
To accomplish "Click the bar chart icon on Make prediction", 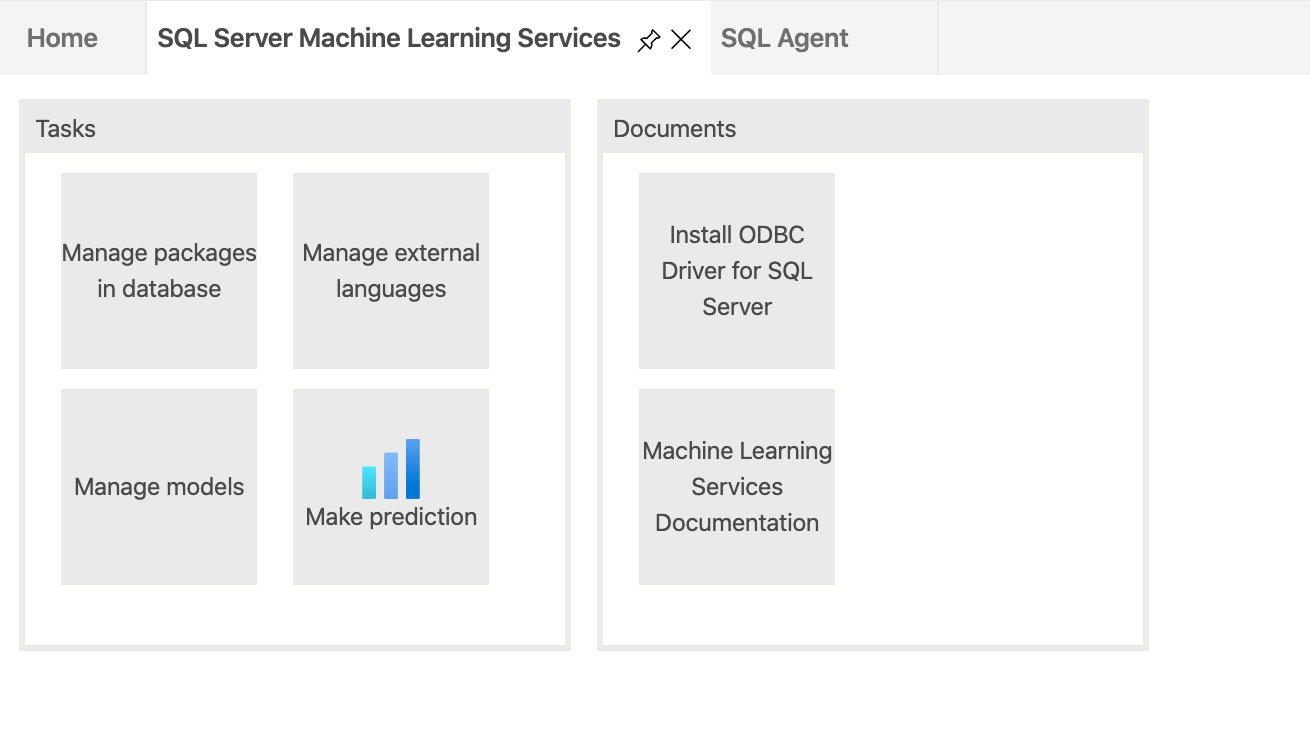I will pyautogui.click(x=391, y=469).
